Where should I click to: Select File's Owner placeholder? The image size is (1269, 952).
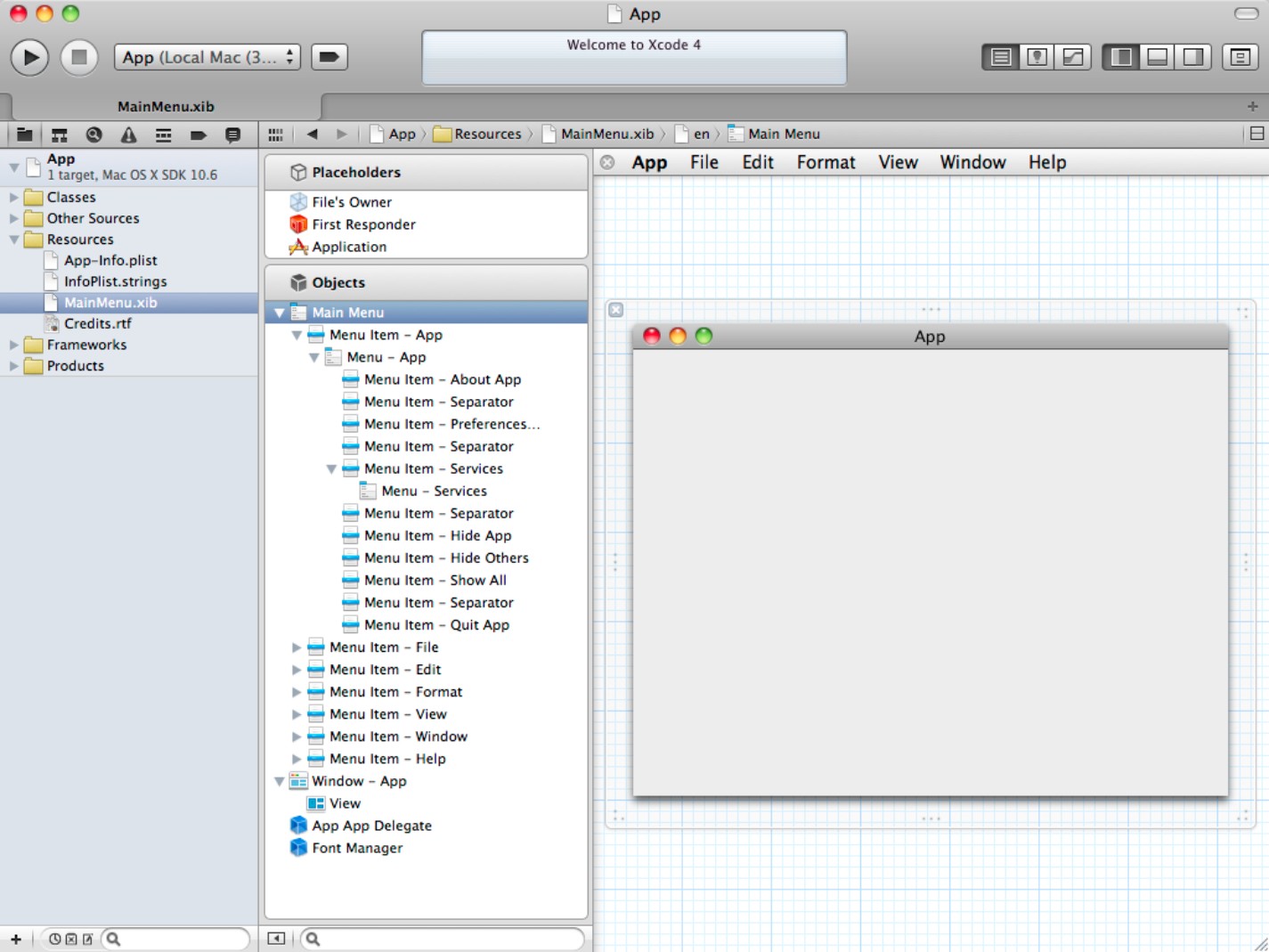(352, 202)
